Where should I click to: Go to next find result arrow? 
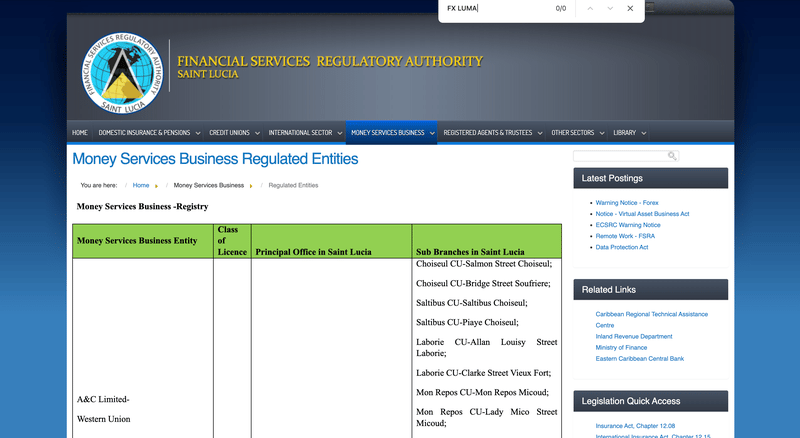[x=610, y=8]
